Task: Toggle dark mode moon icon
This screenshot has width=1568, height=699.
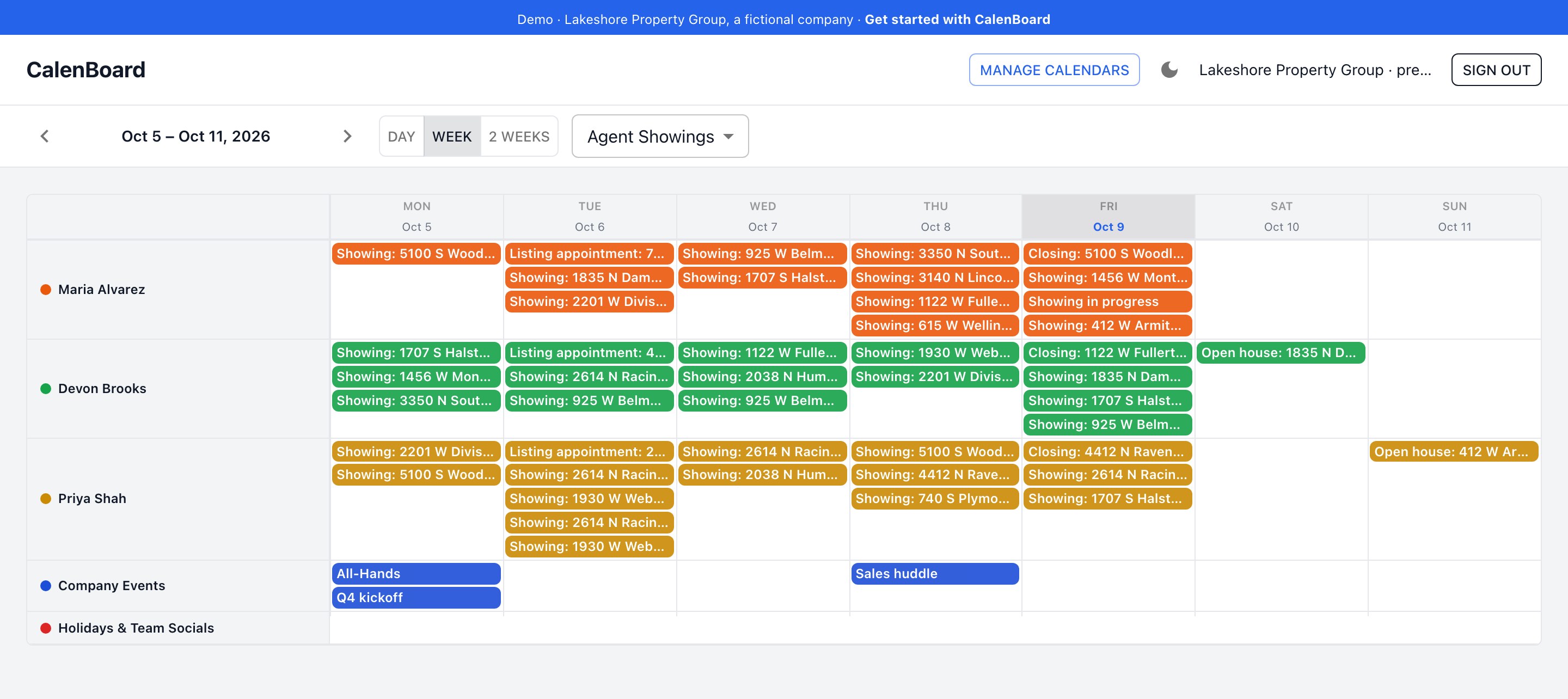Action: coord(1169,70)
